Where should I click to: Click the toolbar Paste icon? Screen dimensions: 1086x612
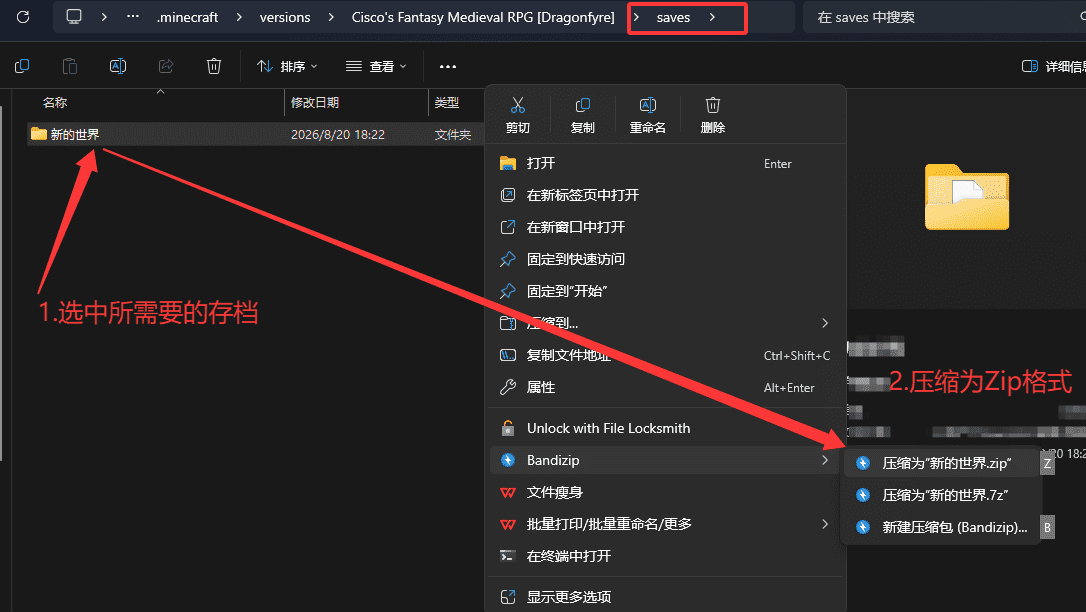(70, 66)
